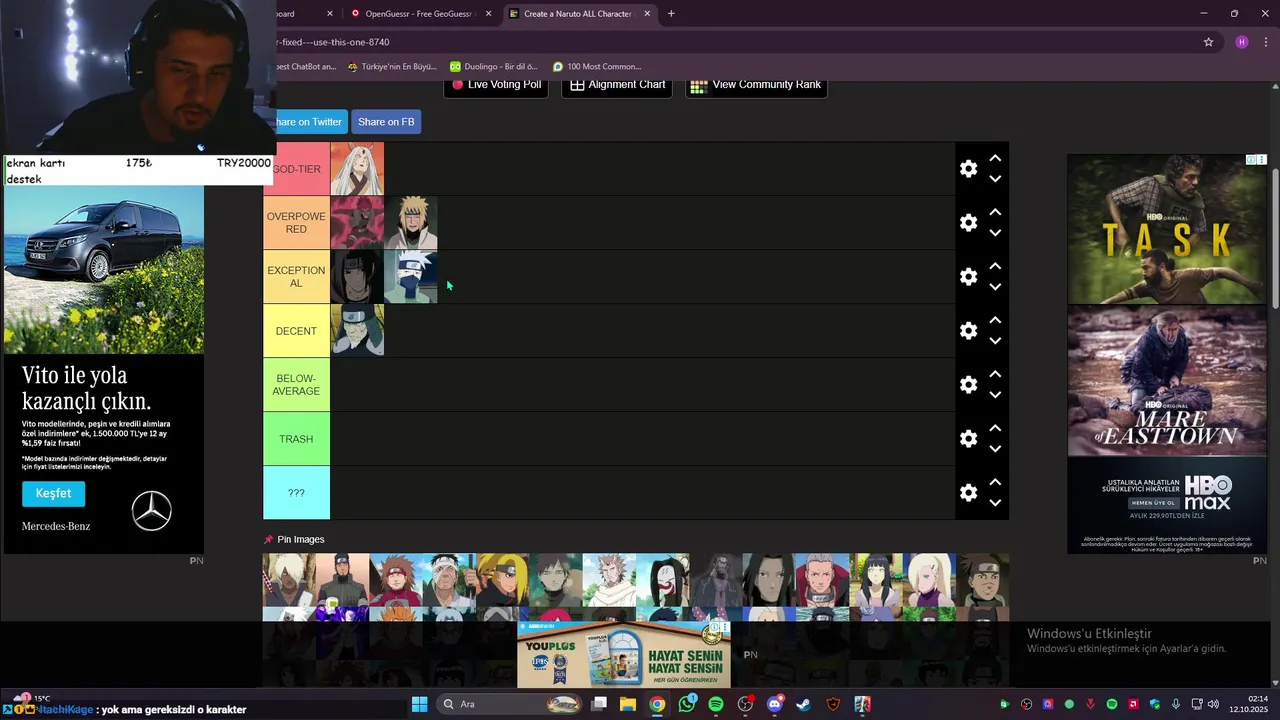Viewport: 1280px width, 720px height.
Task: Click Pin Images pin icon
Action: pos(268,540)
